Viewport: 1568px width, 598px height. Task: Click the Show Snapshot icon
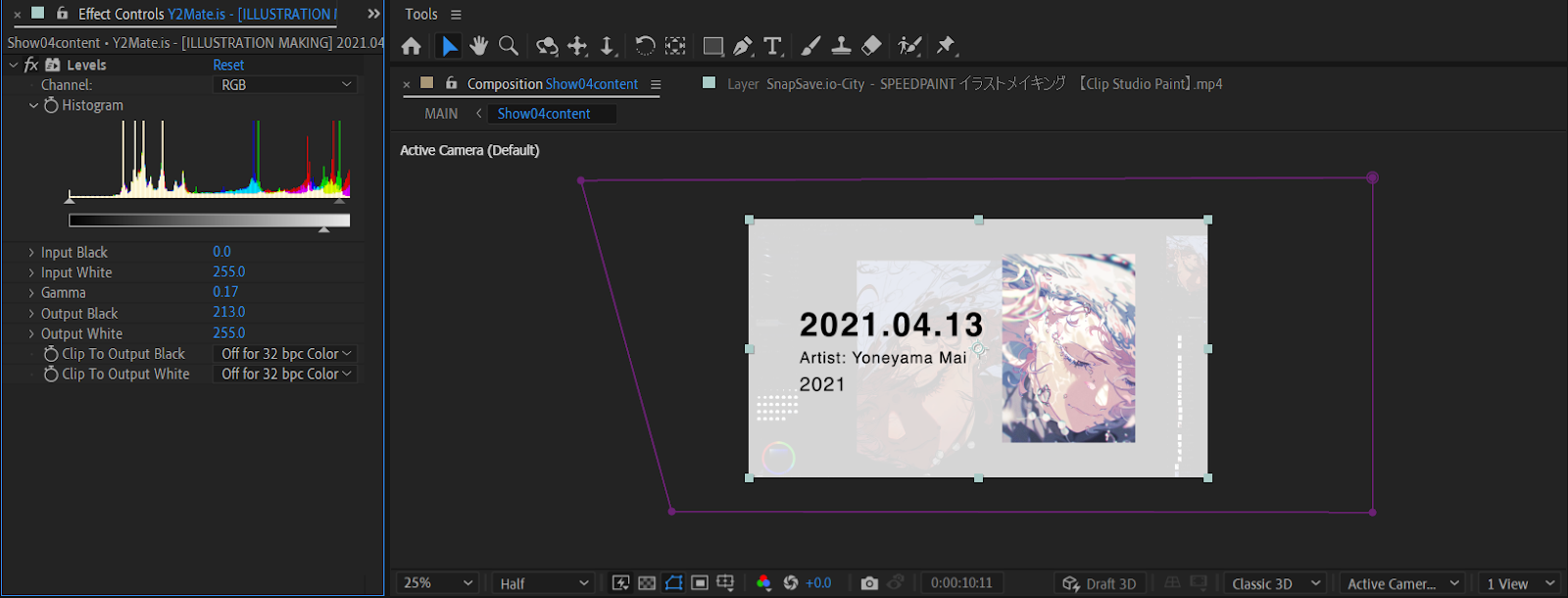(896, 583)
